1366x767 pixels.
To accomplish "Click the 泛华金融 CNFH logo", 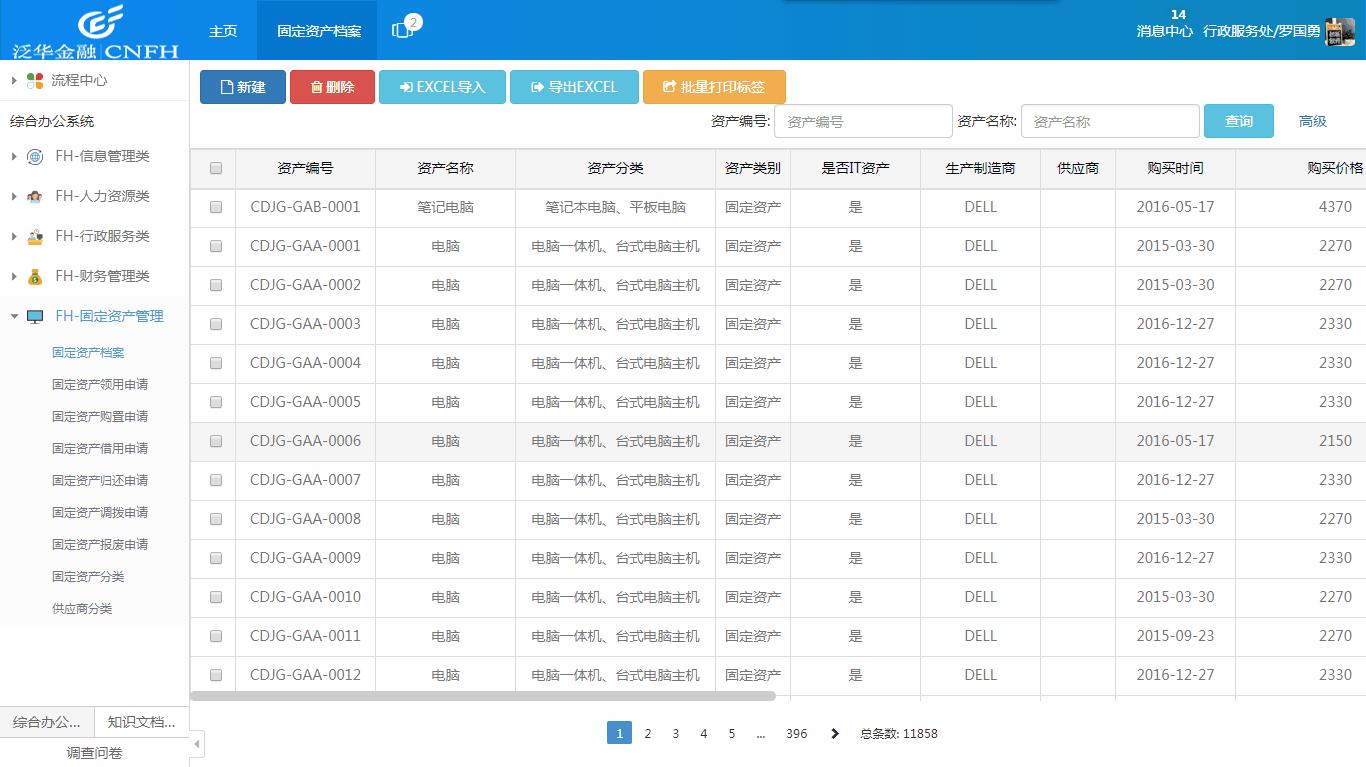I will click(x=93, y=29).
